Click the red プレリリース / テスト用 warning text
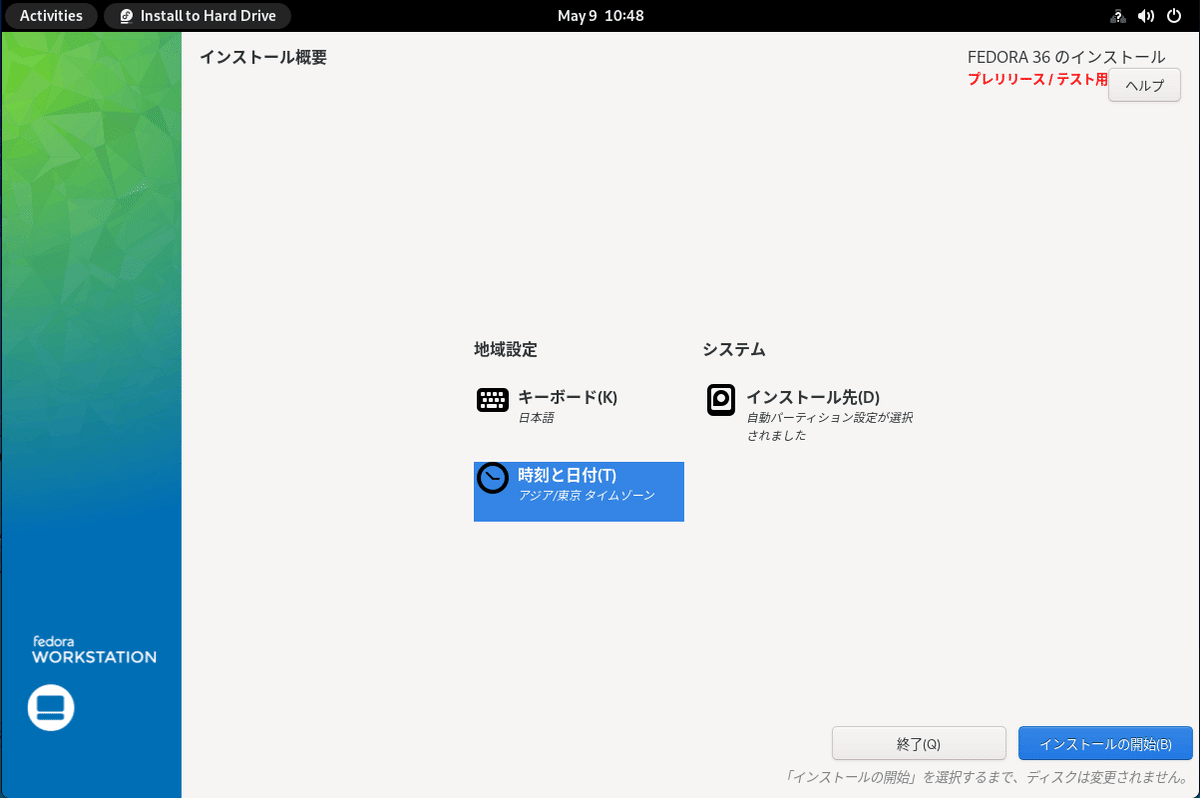Image resolution: width=1200 pixels, height=798 pixels. click(x=1037, y=79)
